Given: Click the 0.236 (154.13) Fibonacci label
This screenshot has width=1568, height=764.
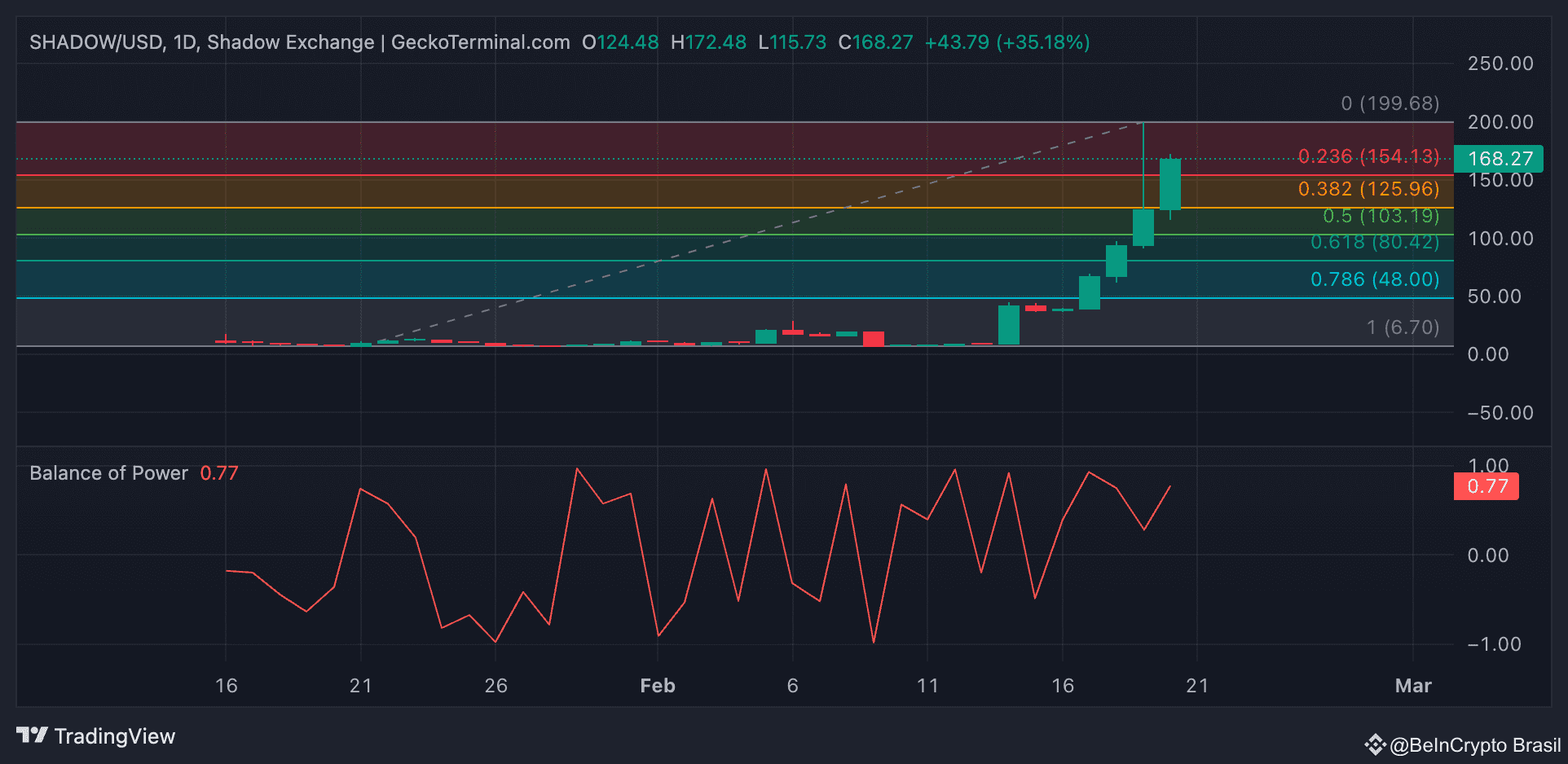Looking at the screenshot, I should pyautogui.click(x=1369, y=156).
